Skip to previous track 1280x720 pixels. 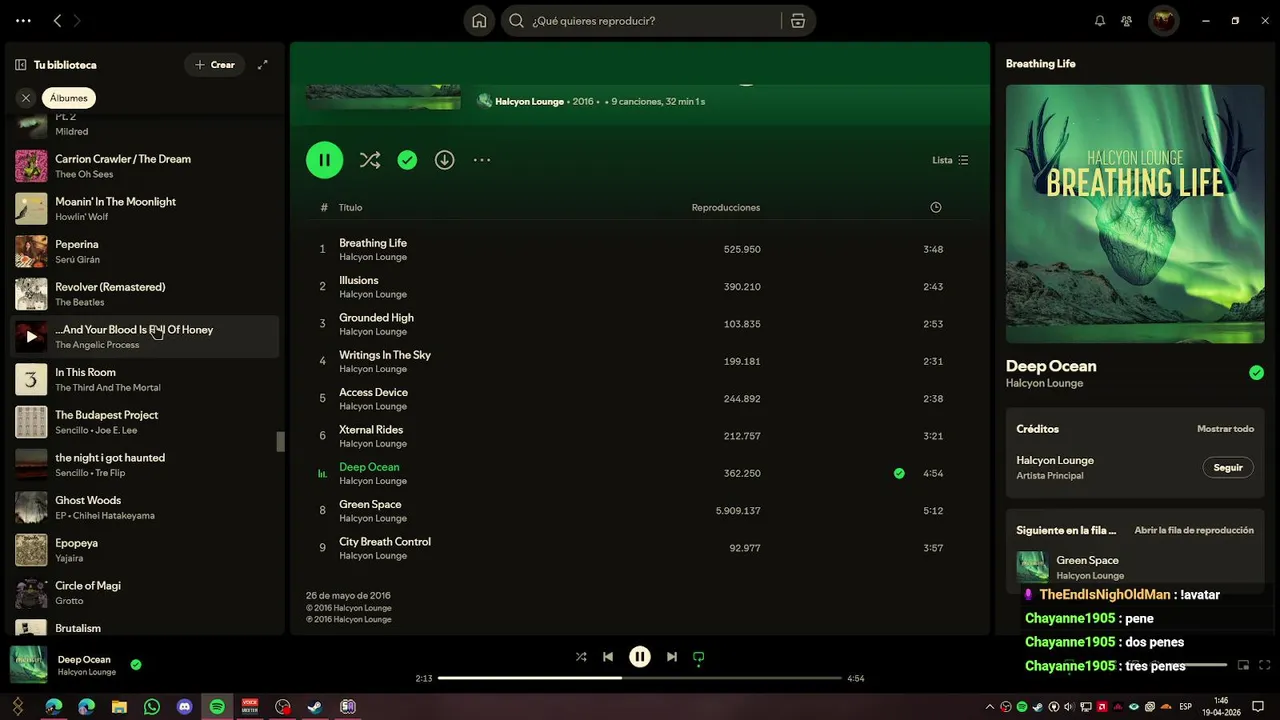[608, 657]
